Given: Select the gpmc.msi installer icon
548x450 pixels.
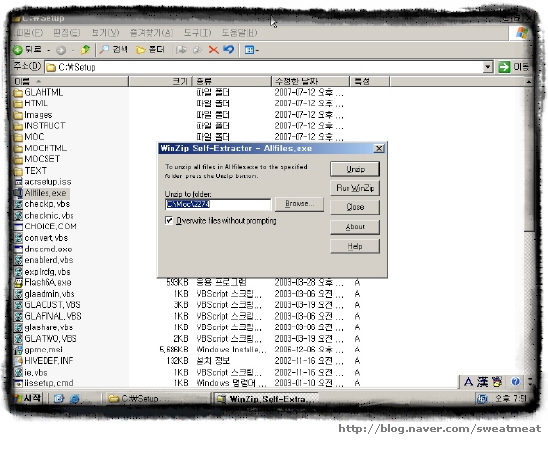Looking at the screenshot, I should point(18,350).
